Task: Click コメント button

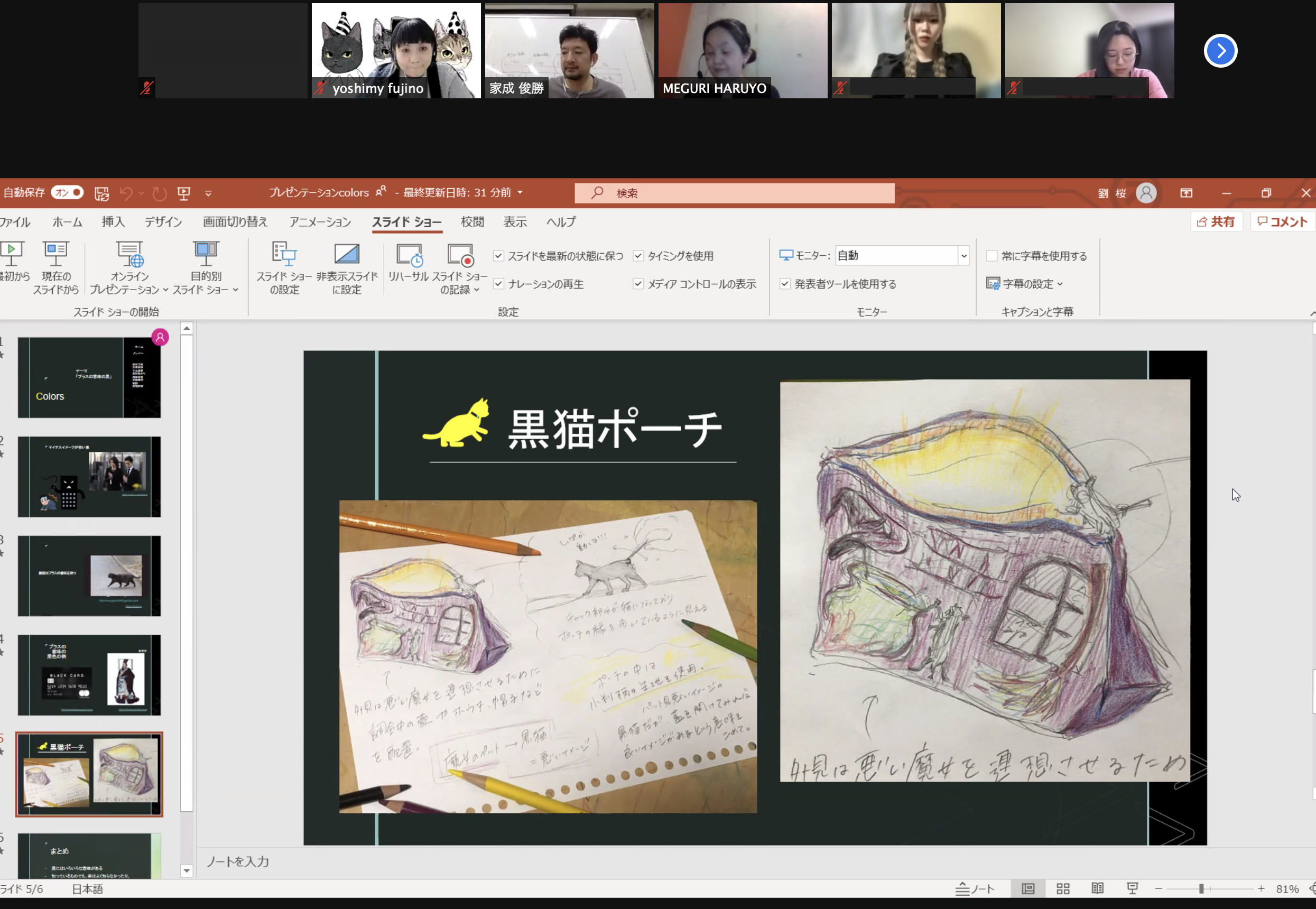Action: (1282, 222)
